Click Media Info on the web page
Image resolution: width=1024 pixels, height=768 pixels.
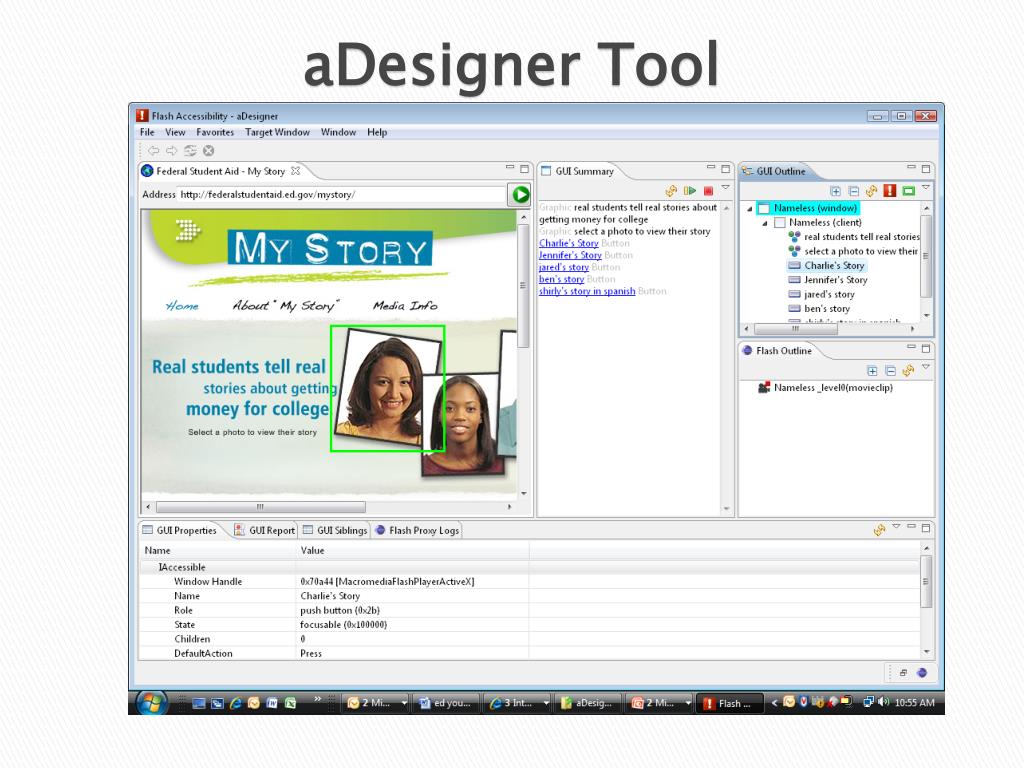tap(405, 306)
